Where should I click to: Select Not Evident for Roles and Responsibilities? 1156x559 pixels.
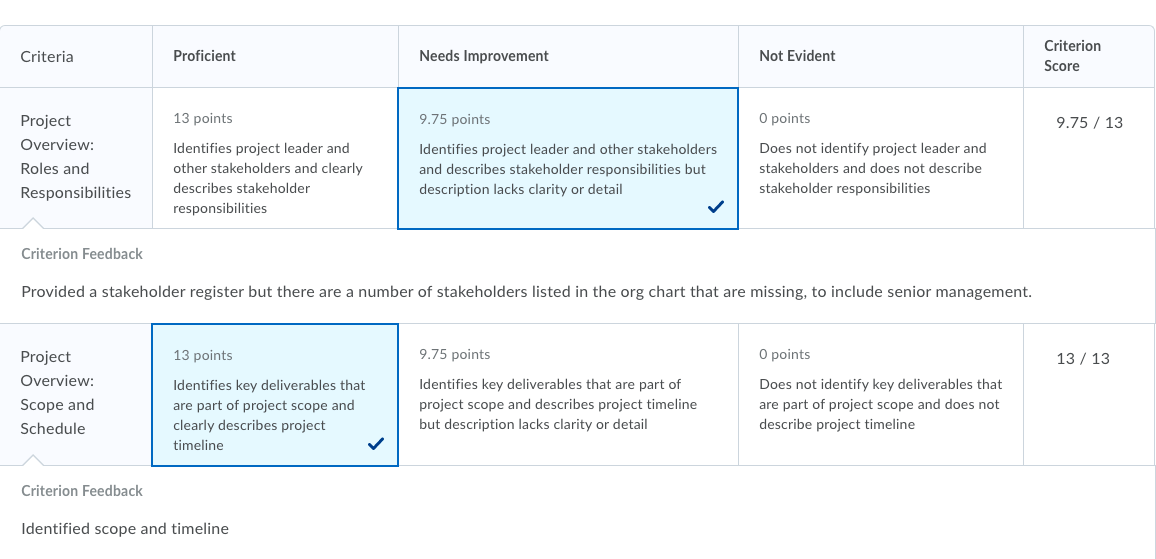click(880, 158)
